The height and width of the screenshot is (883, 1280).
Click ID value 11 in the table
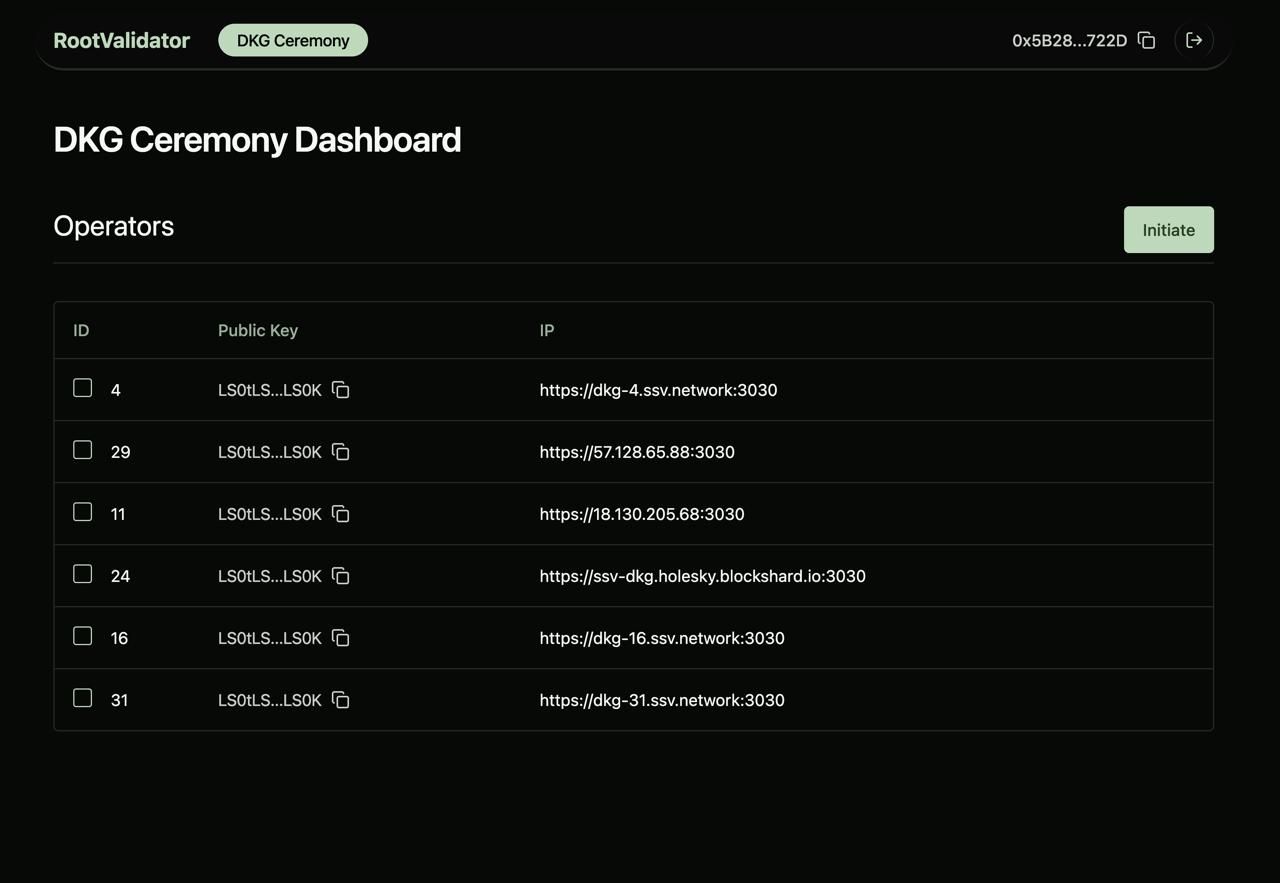tap(118, 514)
